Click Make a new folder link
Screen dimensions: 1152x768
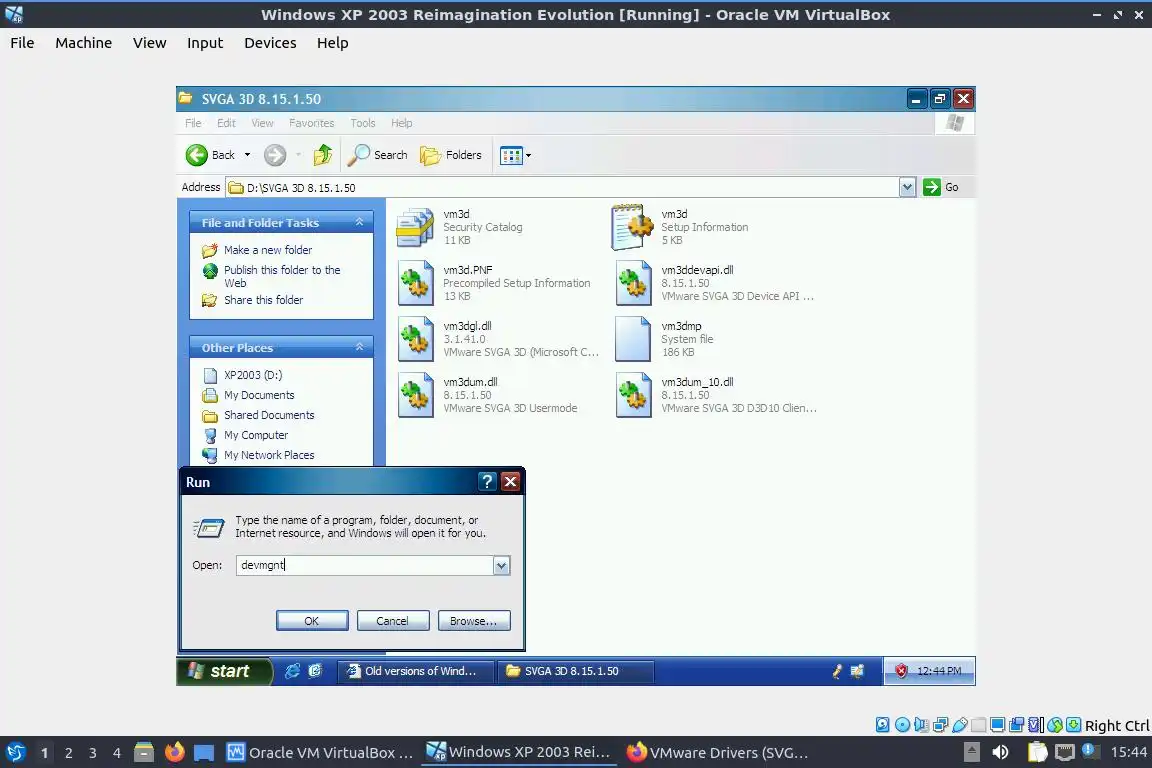tap(268, 250)
